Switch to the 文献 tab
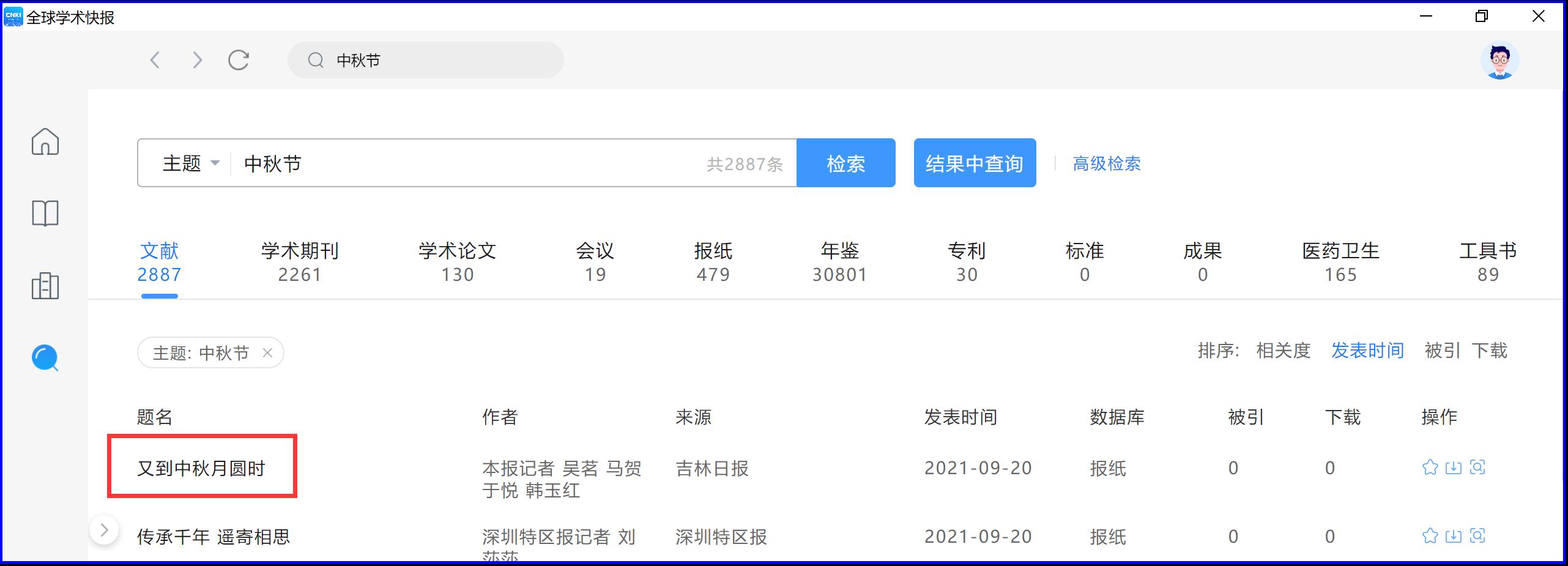Viewport: 1568px width, 566px height. pyautogui.click(x=159, y=262)
